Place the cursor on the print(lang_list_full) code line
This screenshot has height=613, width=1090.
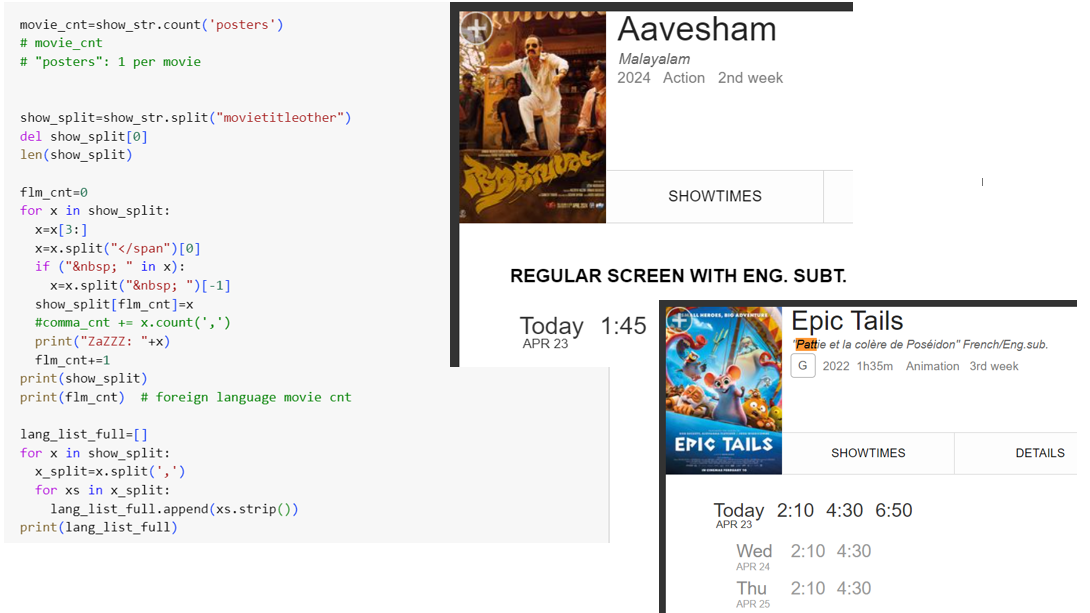tap(98, 527)
